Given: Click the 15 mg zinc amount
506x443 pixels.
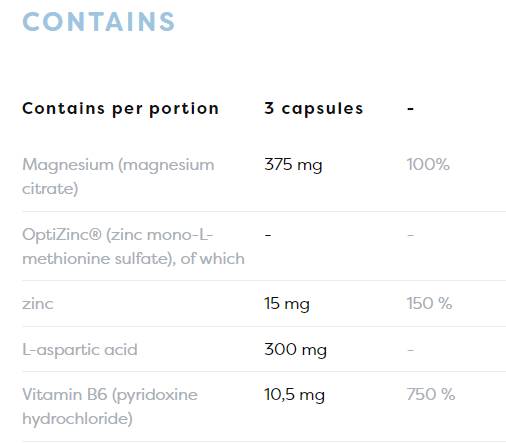Looking at the screenshot, I should point(287,304).
